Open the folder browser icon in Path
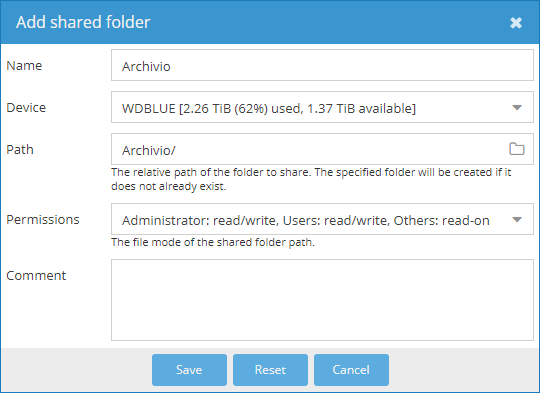Screen dimensions: 540x393 (517, 149)
